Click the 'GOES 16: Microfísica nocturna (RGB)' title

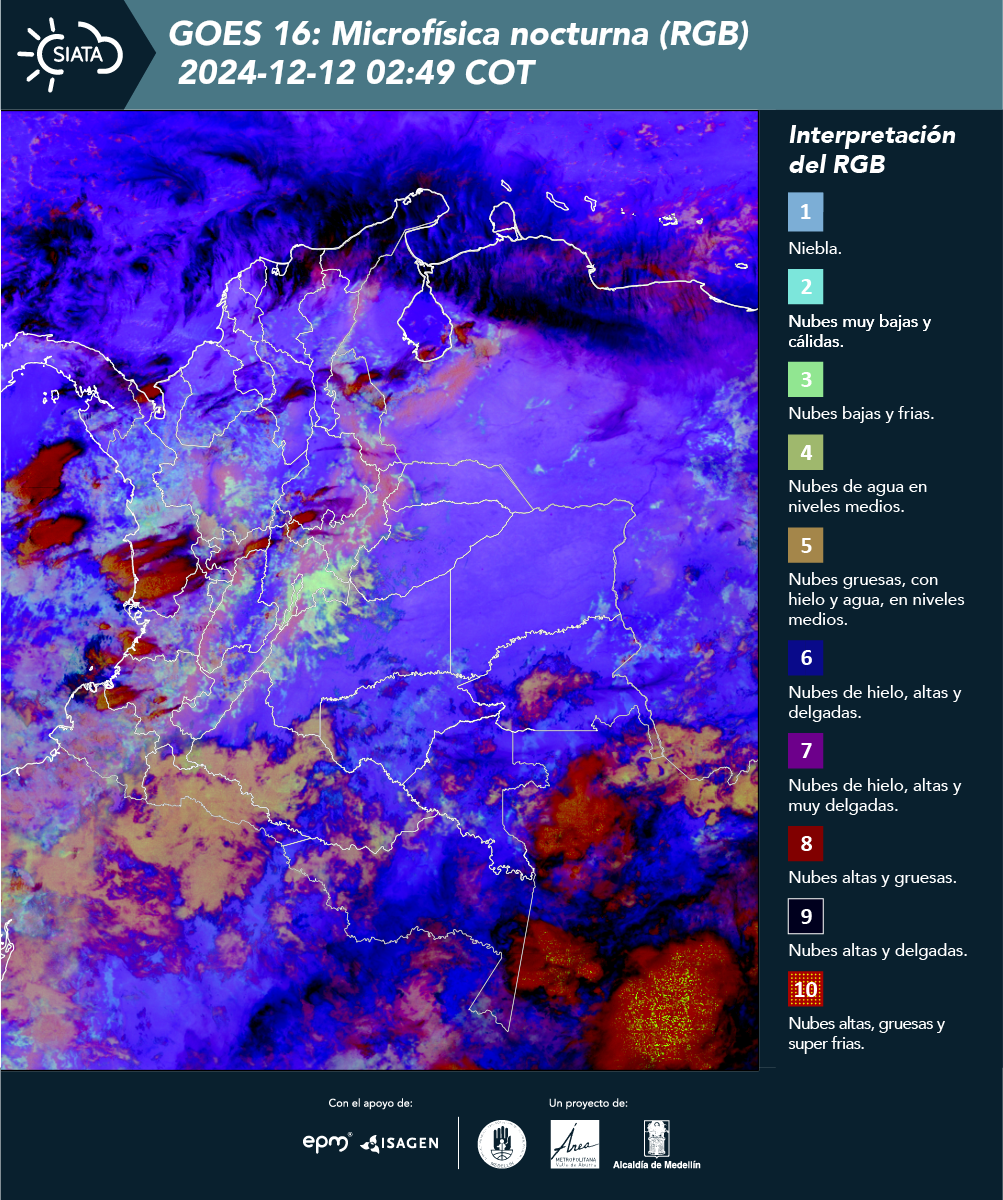[459, 33]
